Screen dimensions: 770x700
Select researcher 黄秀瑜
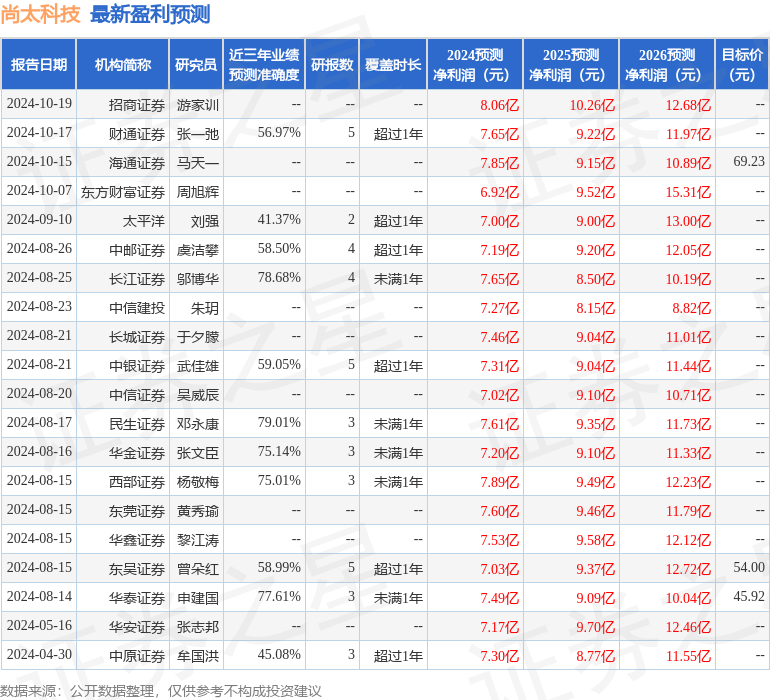197,511
